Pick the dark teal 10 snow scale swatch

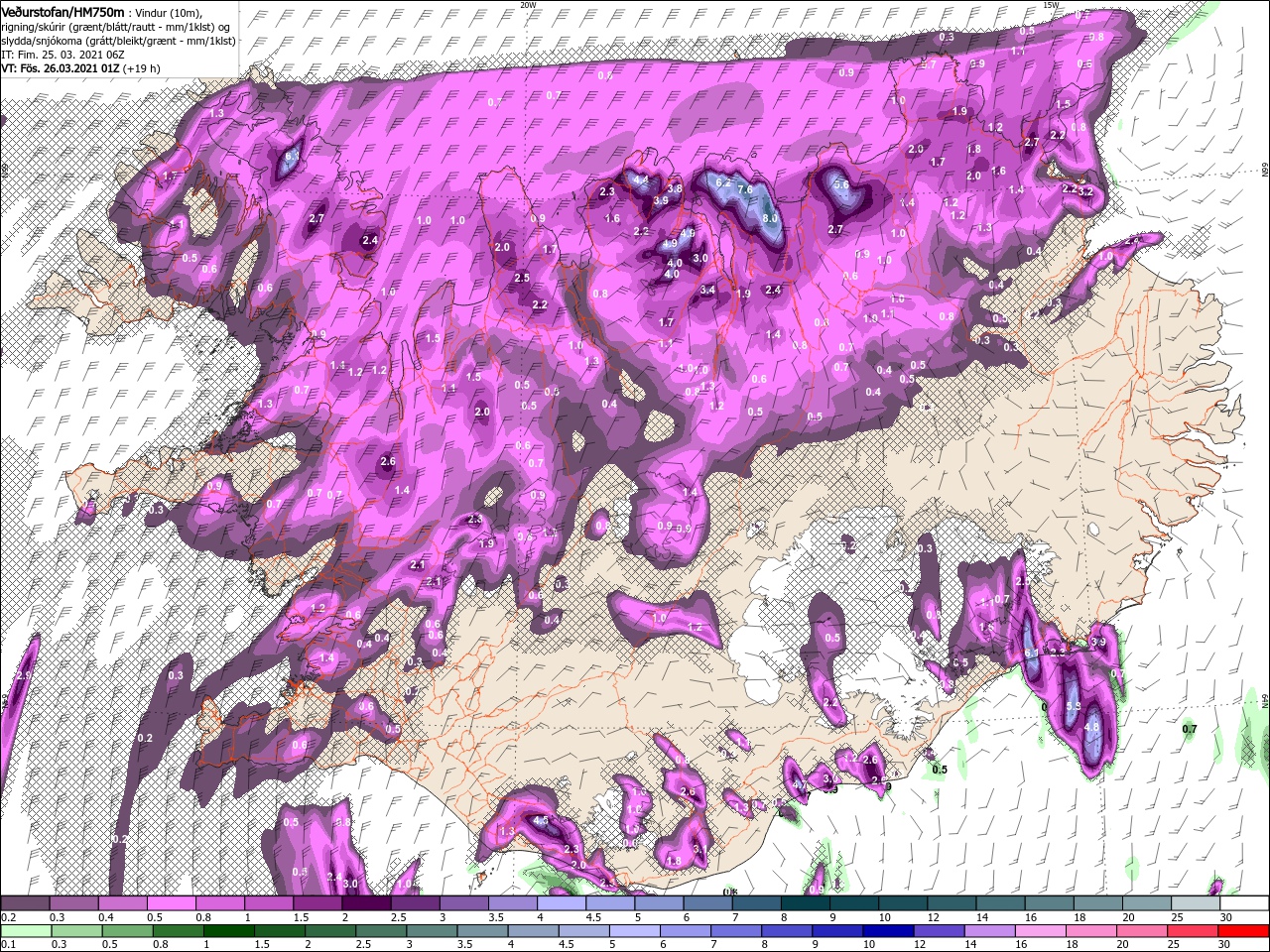pyautogui.click(x=904, y=903)
